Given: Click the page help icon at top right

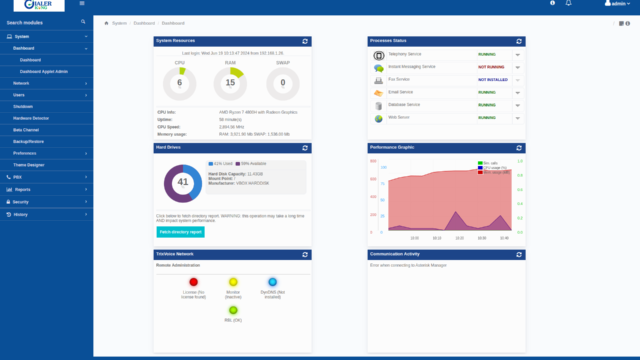Looking at the screenshot, I should click(628, 24).
